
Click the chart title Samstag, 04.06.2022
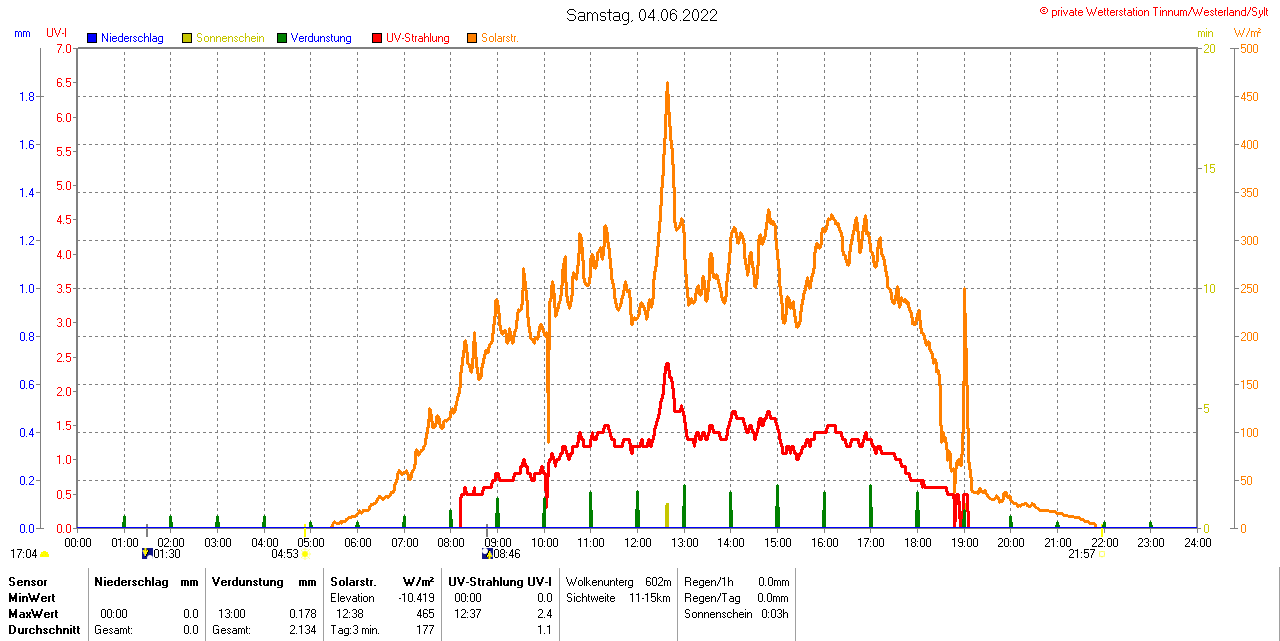pos(641,15)
